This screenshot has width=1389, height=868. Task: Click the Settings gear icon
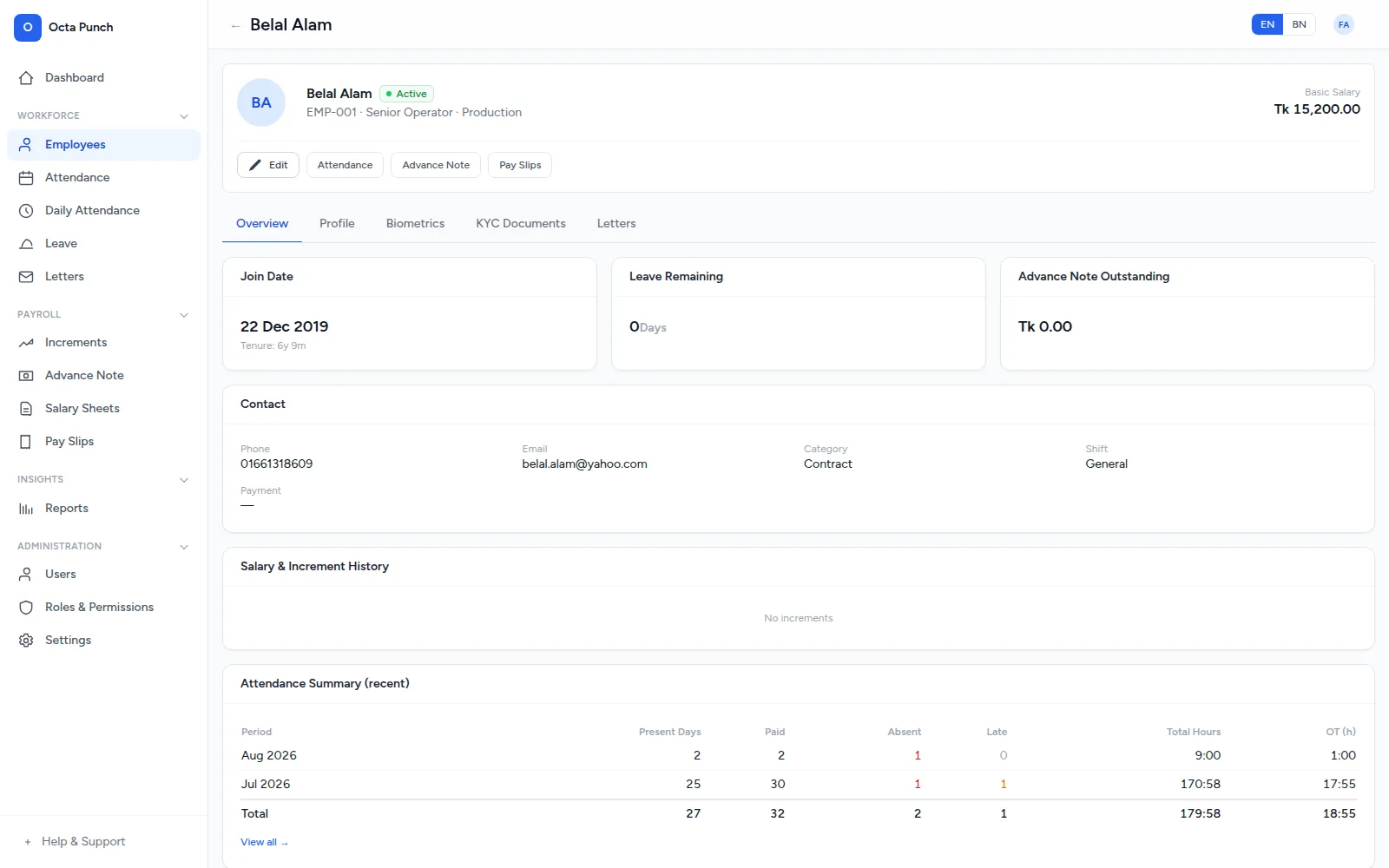point(26,640)
